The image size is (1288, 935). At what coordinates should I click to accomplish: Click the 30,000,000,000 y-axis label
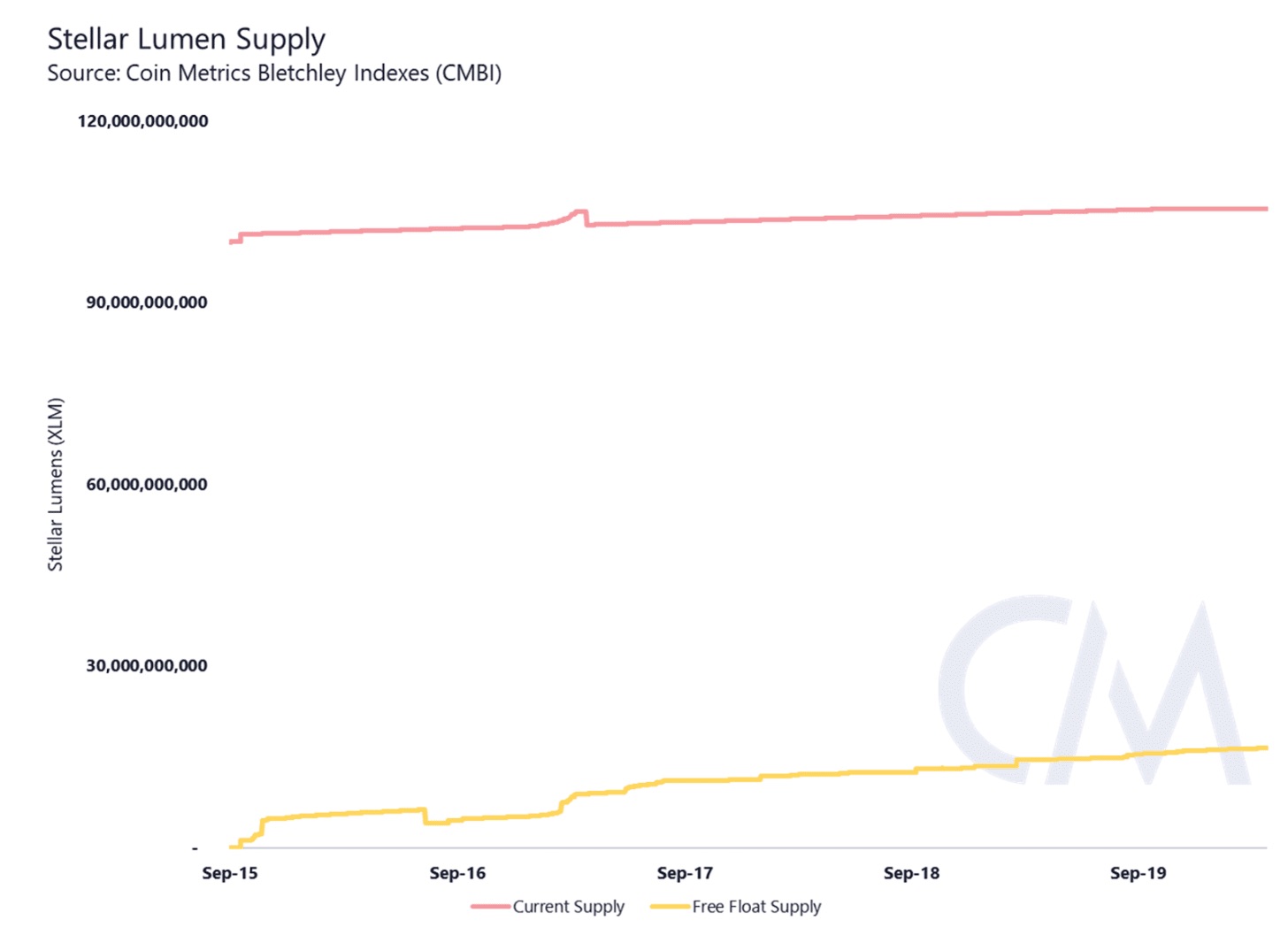tap(147, 666)
